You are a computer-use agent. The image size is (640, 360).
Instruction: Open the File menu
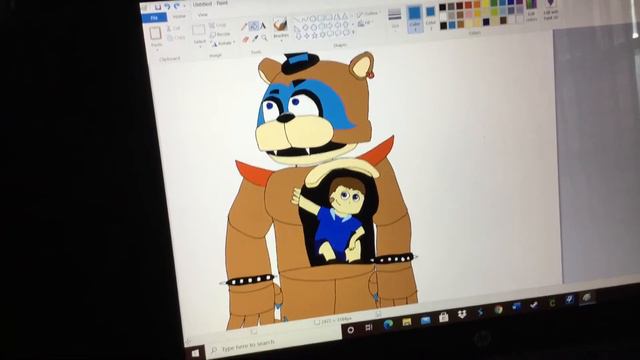[x=154, y=18]
